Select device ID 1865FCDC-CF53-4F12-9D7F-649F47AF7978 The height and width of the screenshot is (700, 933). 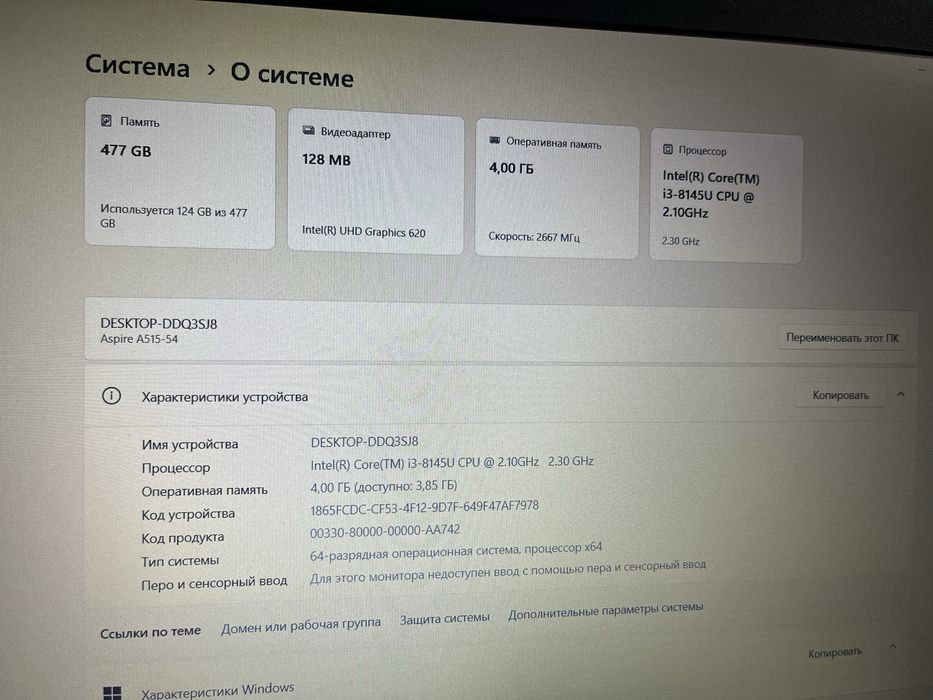tap(424, 508)
